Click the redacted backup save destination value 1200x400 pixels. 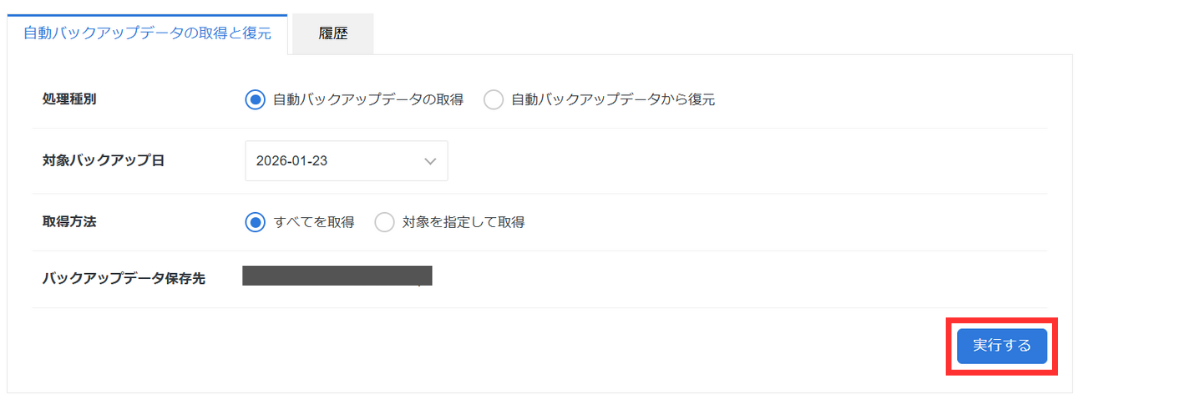pyautogui.click(x=337, y=276)
